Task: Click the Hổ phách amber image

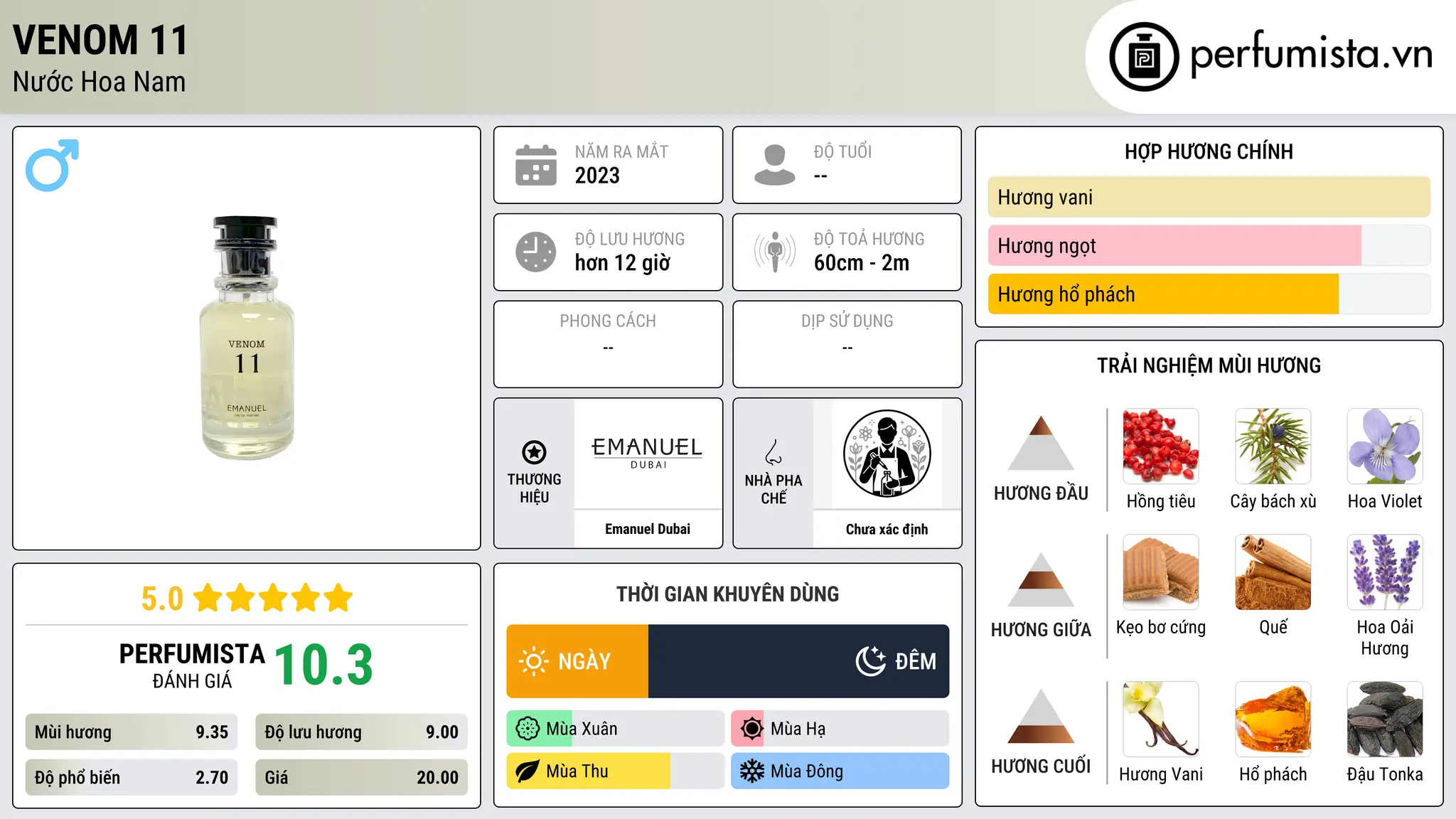Action: [x=1273, y=719]
